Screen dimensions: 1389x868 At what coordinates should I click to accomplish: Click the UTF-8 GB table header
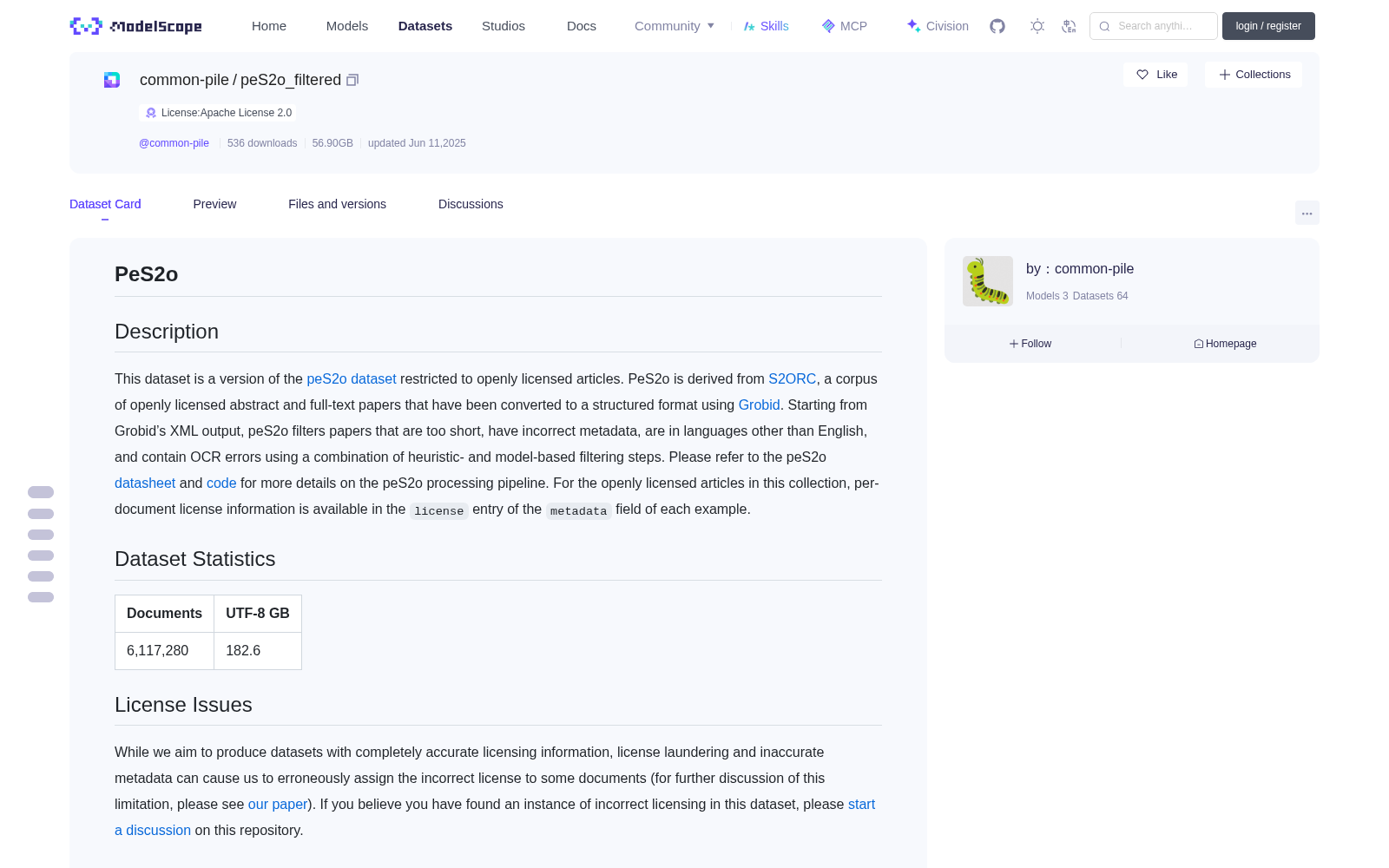[258, 614]
